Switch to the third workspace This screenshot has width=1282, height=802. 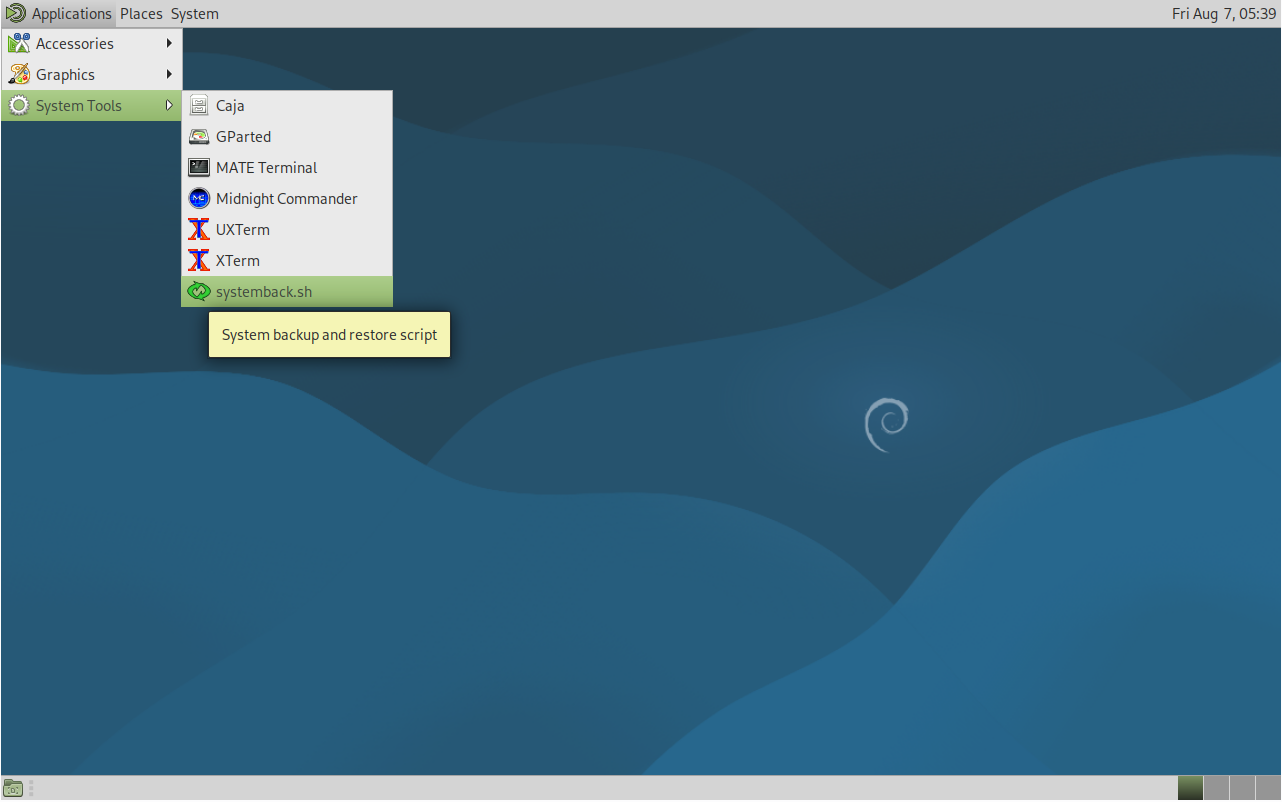coord(1242,788)
